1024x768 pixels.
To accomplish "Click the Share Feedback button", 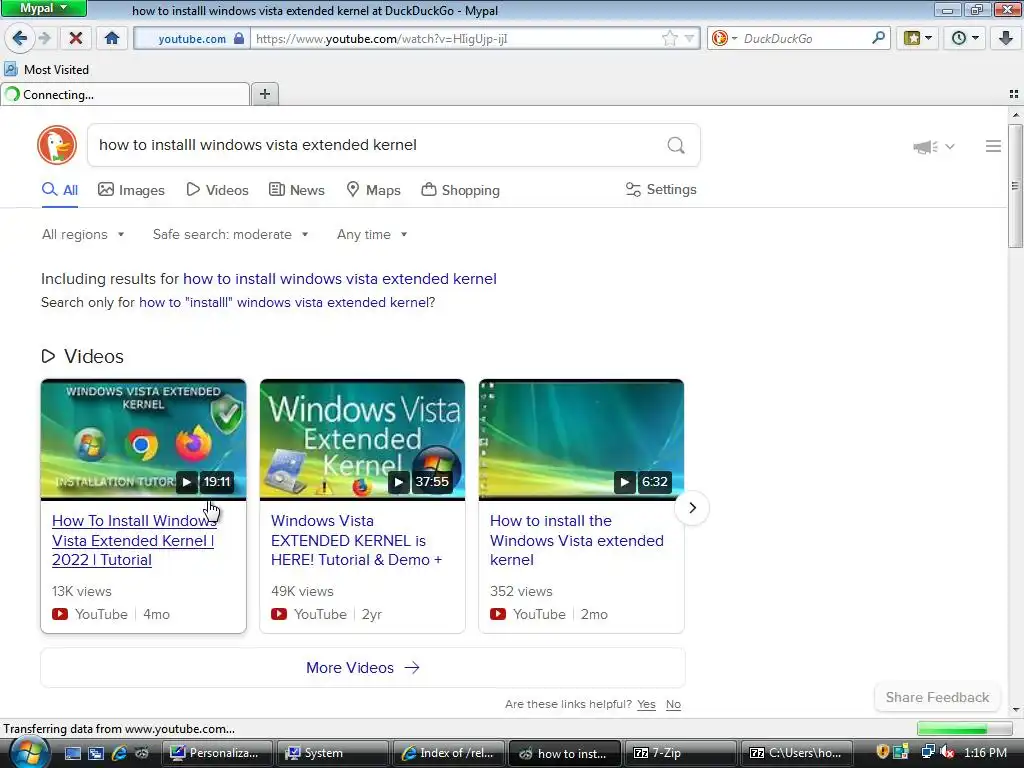I will pos(937,697).
